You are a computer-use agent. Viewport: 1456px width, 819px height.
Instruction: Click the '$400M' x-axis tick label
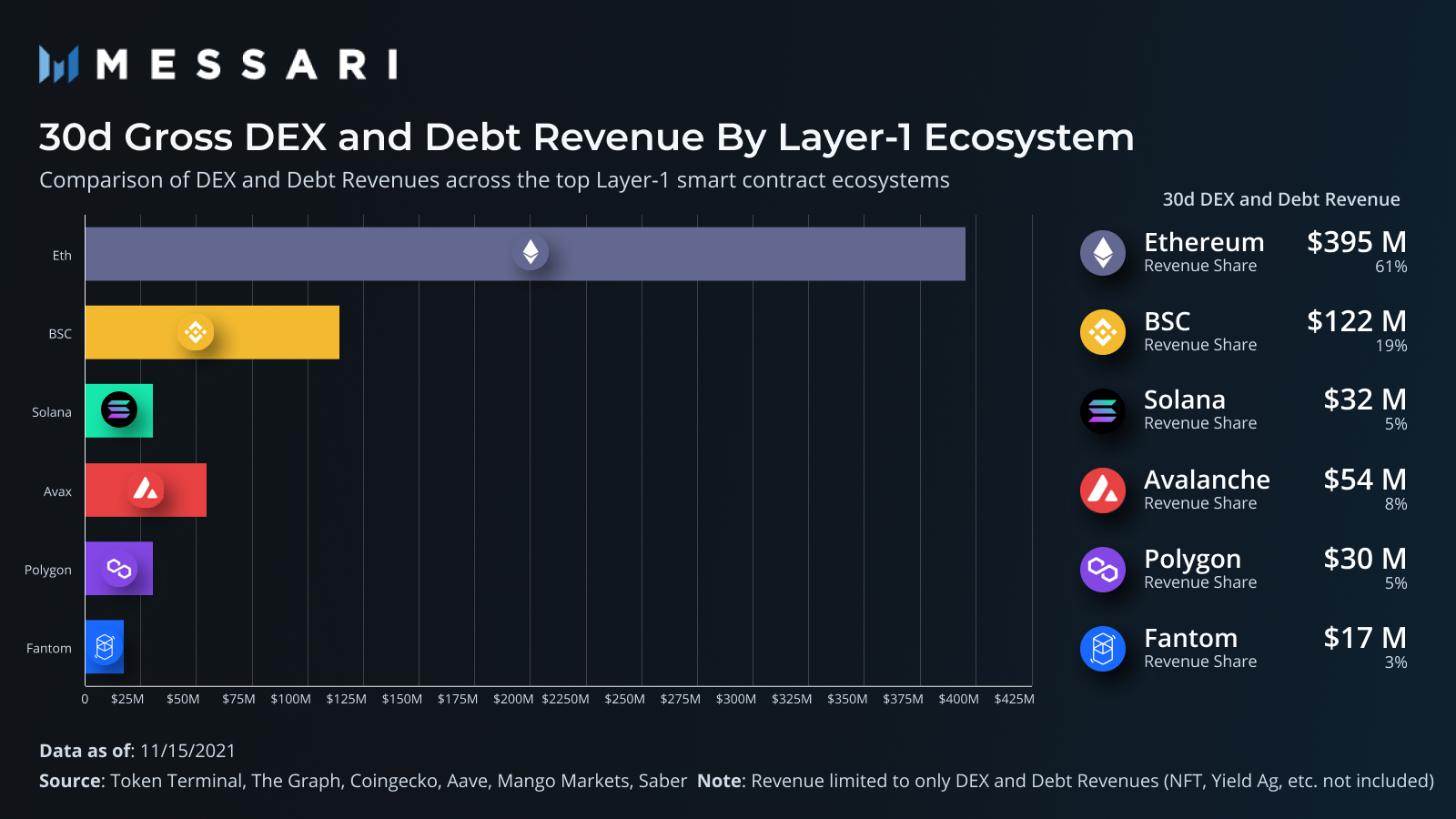point(959,699)
